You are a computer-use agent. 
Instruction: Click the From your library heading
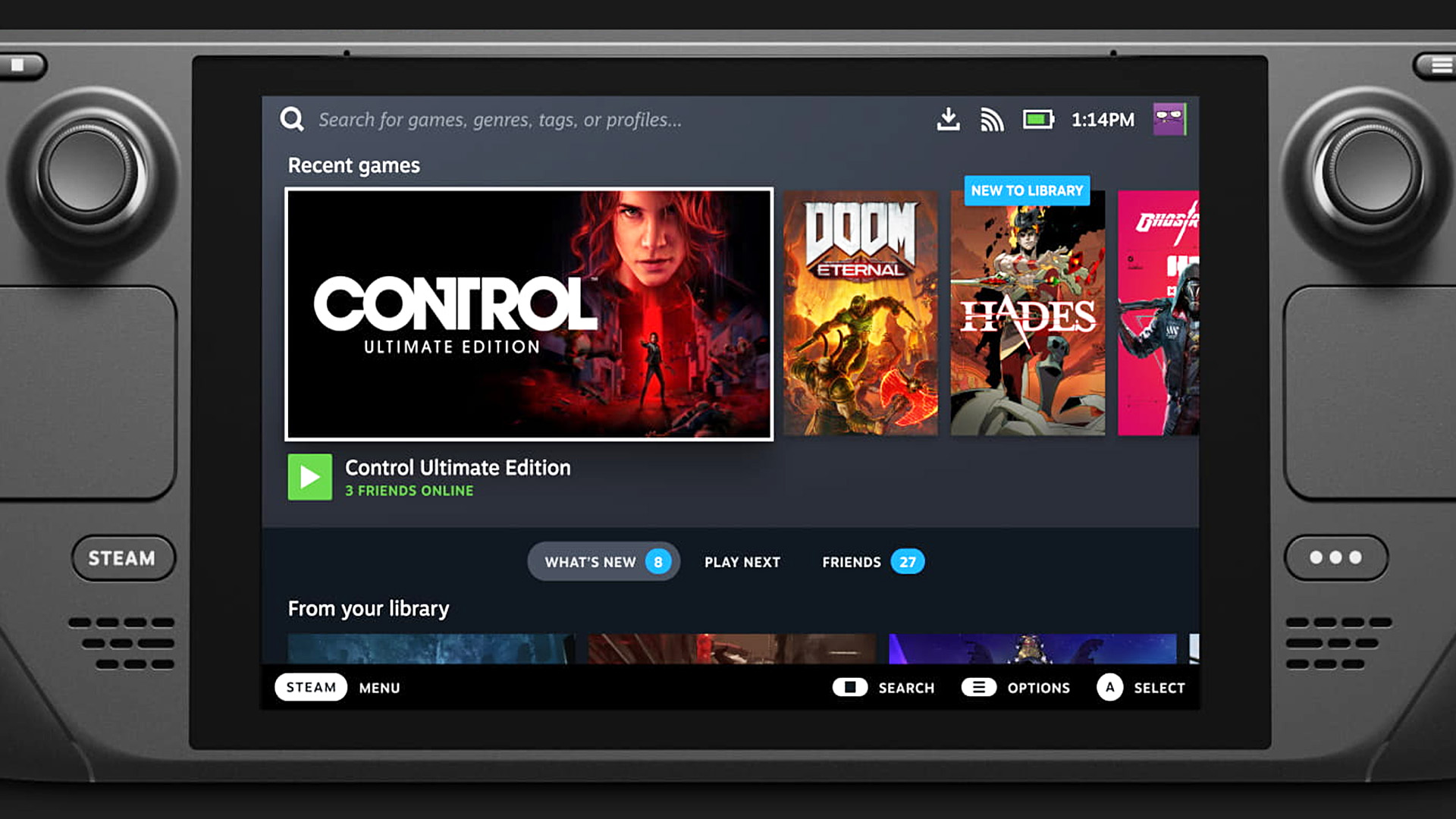tap(369, 609)
